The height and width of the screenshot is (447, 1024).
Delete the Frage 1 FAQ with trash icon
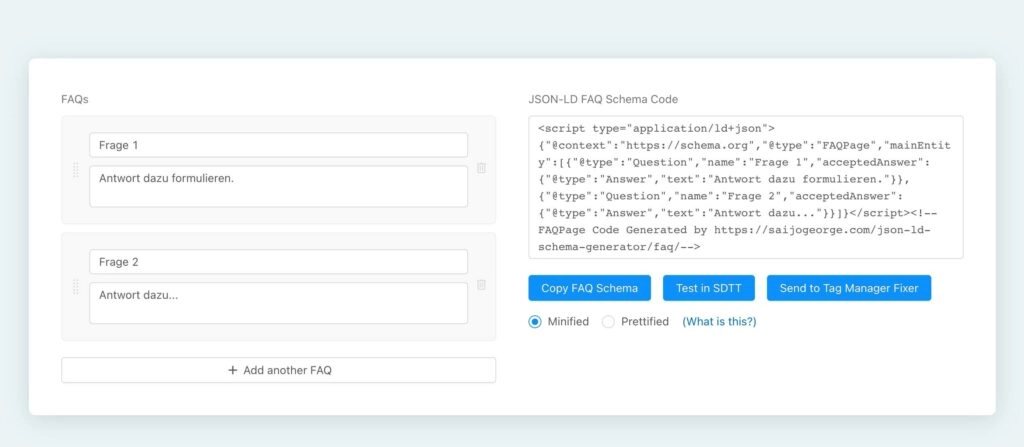(481, 168)
